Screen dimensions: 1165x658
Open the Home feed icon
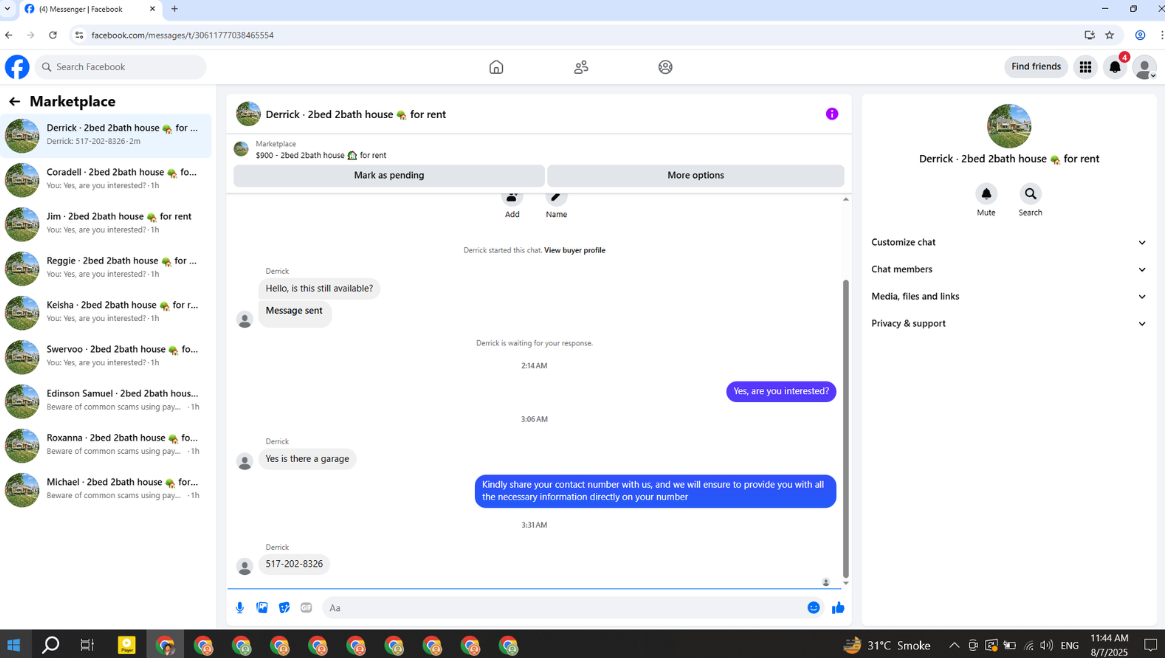pos(496,67)
